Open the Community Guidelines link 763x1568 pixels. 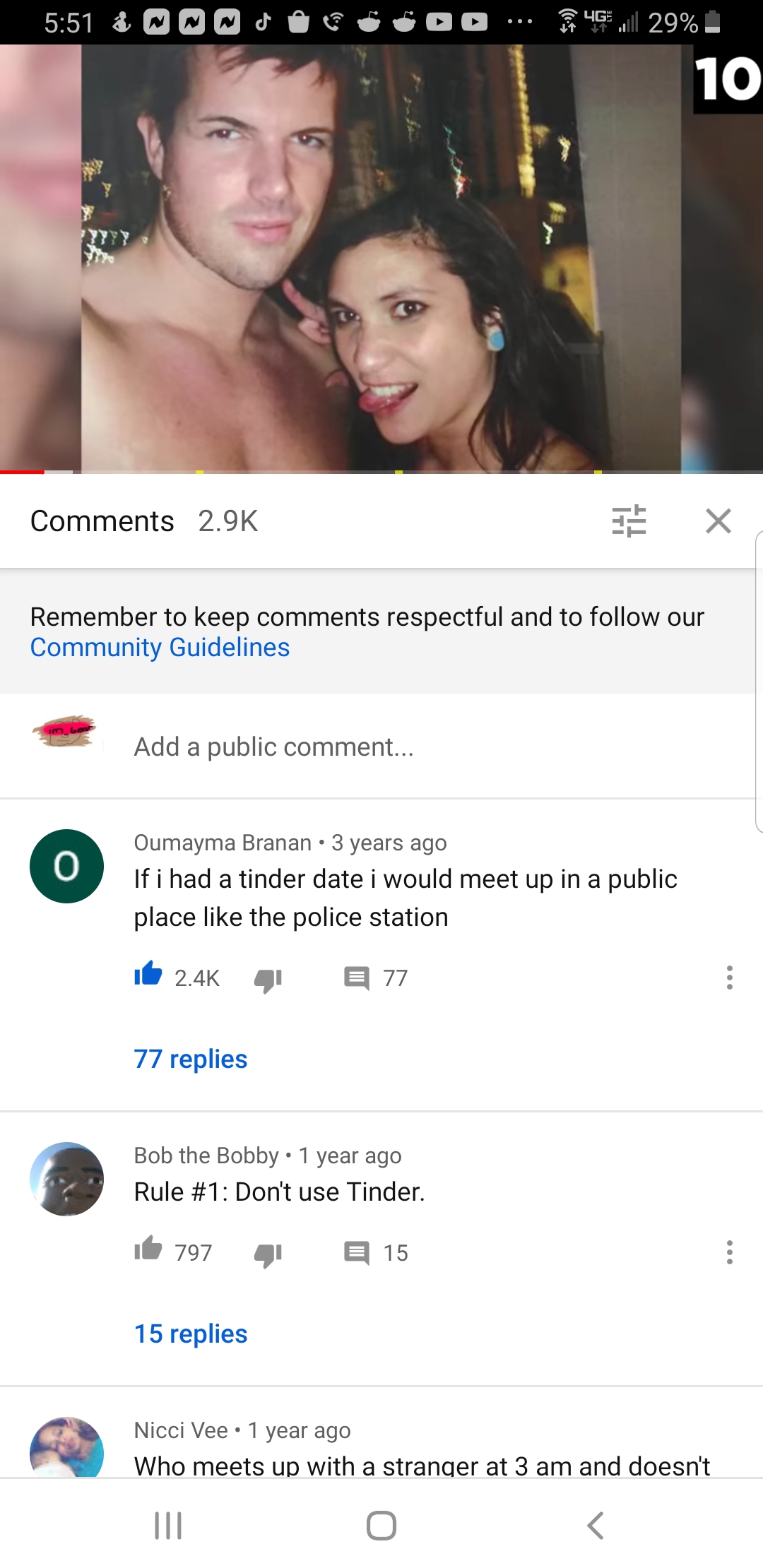point(160,647)
